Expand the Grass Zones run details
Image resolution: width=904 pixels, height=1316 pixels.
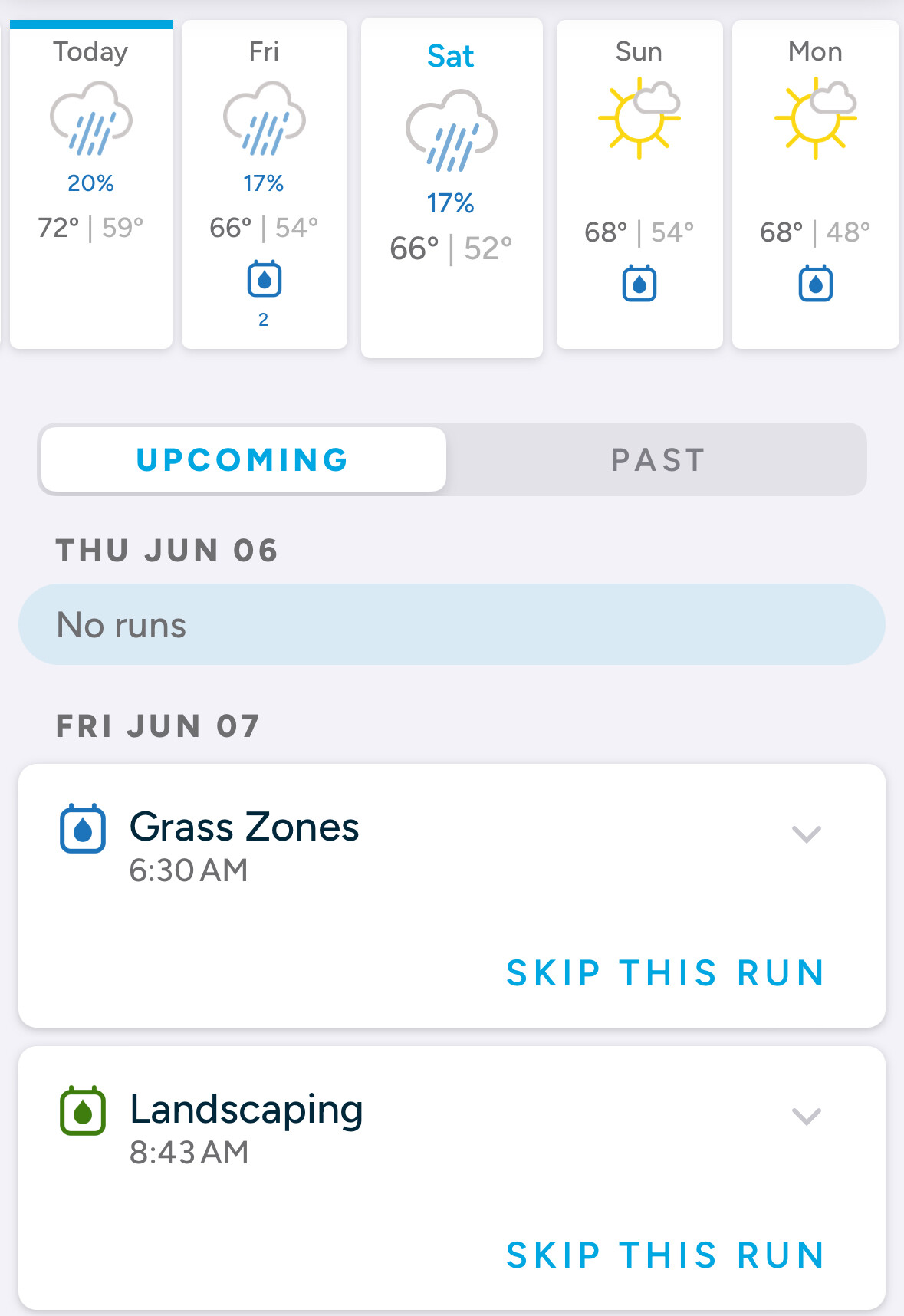(x=807, y=834)
